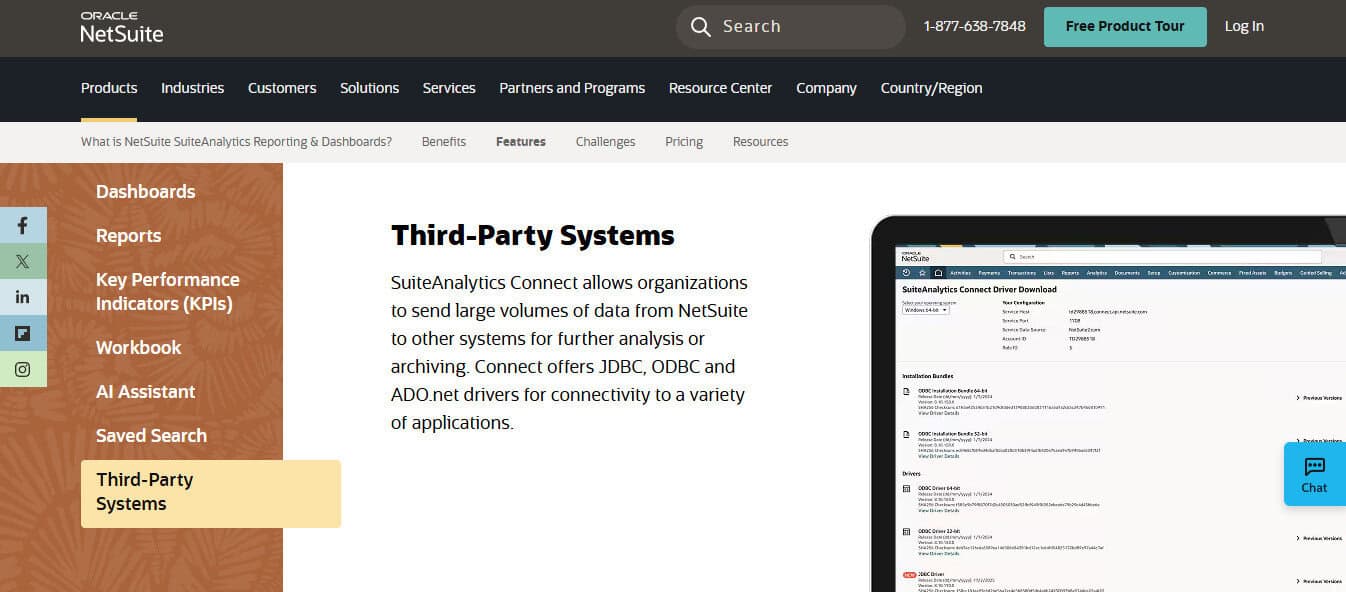
Task: Jump to the Pricing section
Action: [684, 142]
